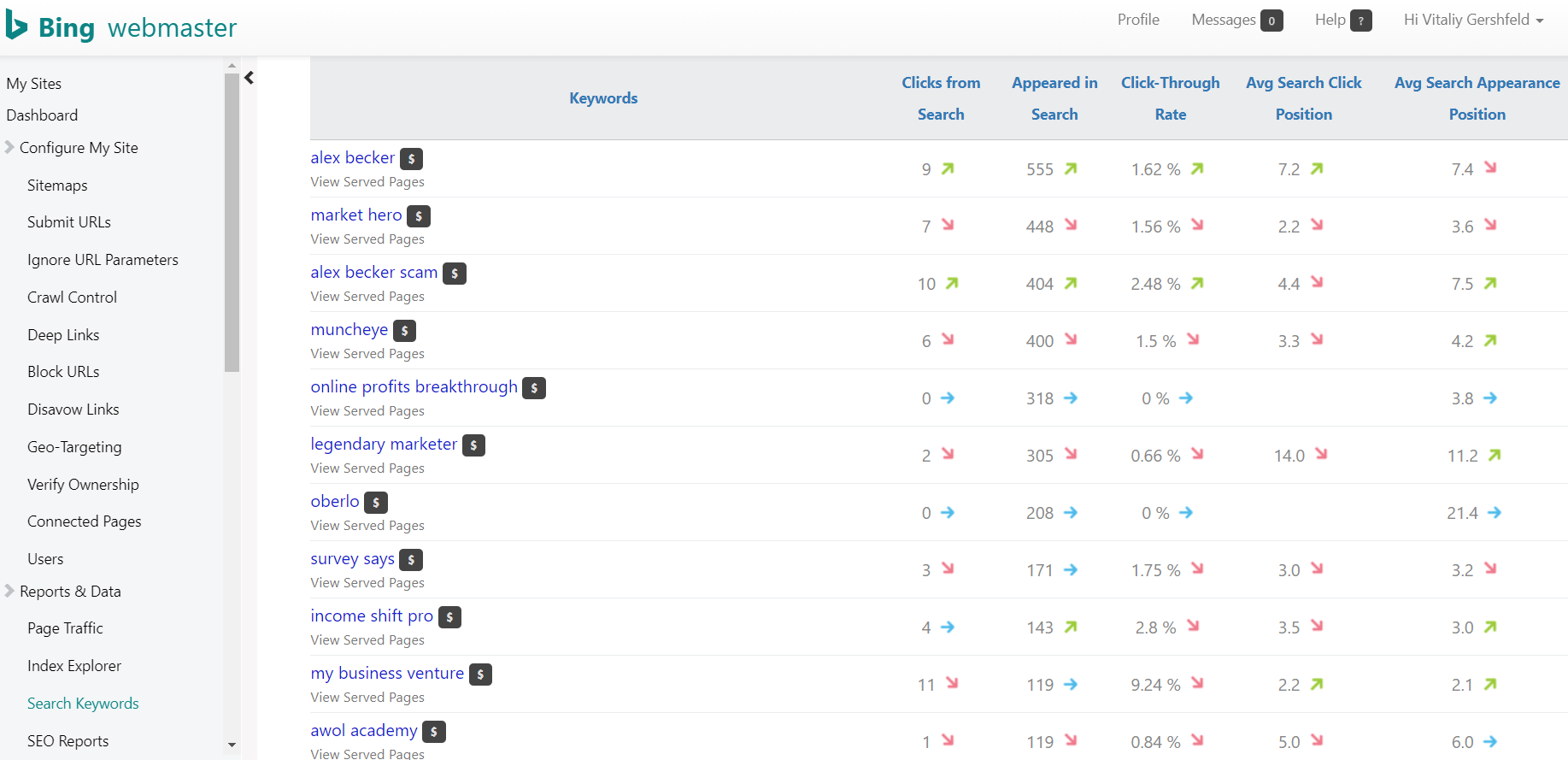This screenshot has height=760, width=1568.
Task: Open Crawl Control in the sidebar
Action: point(72,297)
